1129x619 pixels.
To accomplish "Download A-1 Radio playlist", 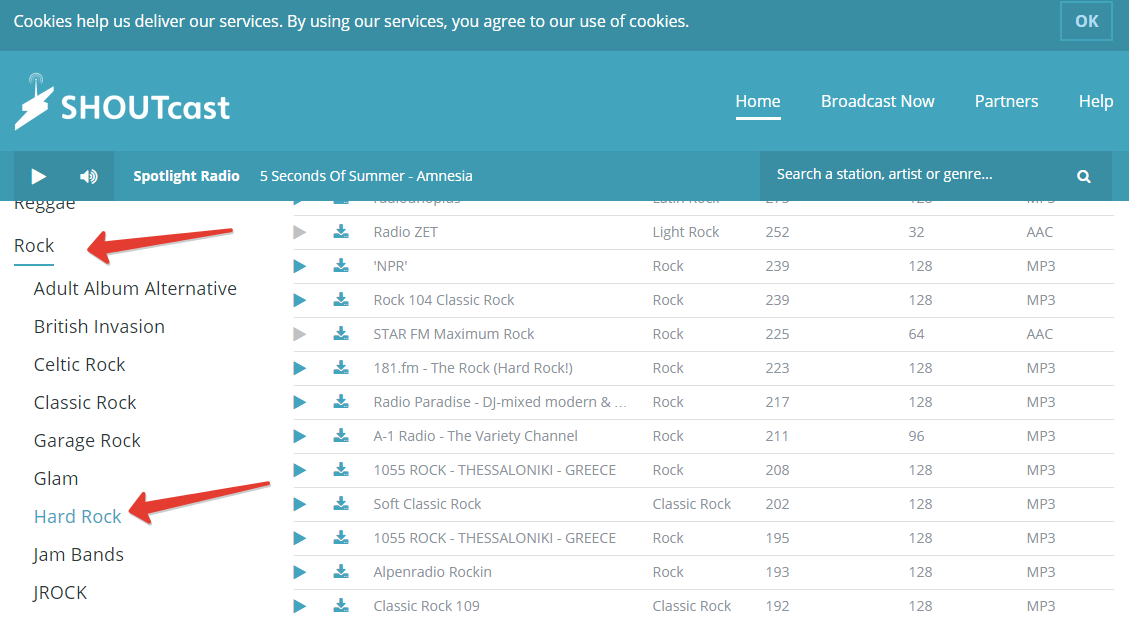I will pyautogui.click(x=341, y=435).
